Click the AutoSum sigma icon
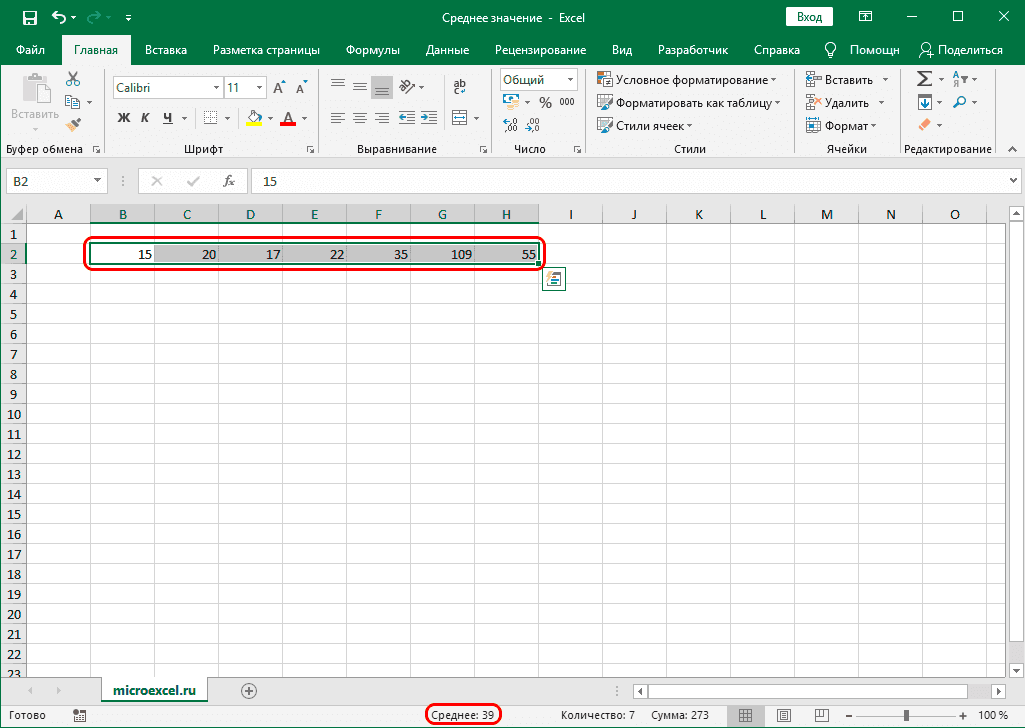This screenshot has height=728, width=1025. [x=924, y=79]
